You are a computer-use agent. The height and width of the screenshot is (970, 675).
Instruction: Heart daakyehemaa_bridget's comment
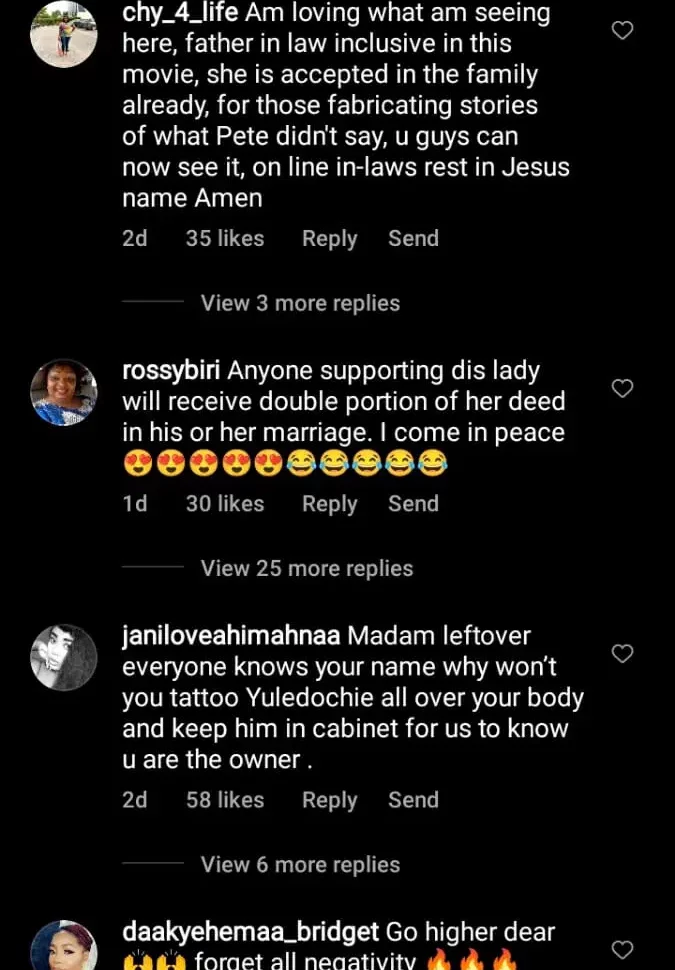622,950
